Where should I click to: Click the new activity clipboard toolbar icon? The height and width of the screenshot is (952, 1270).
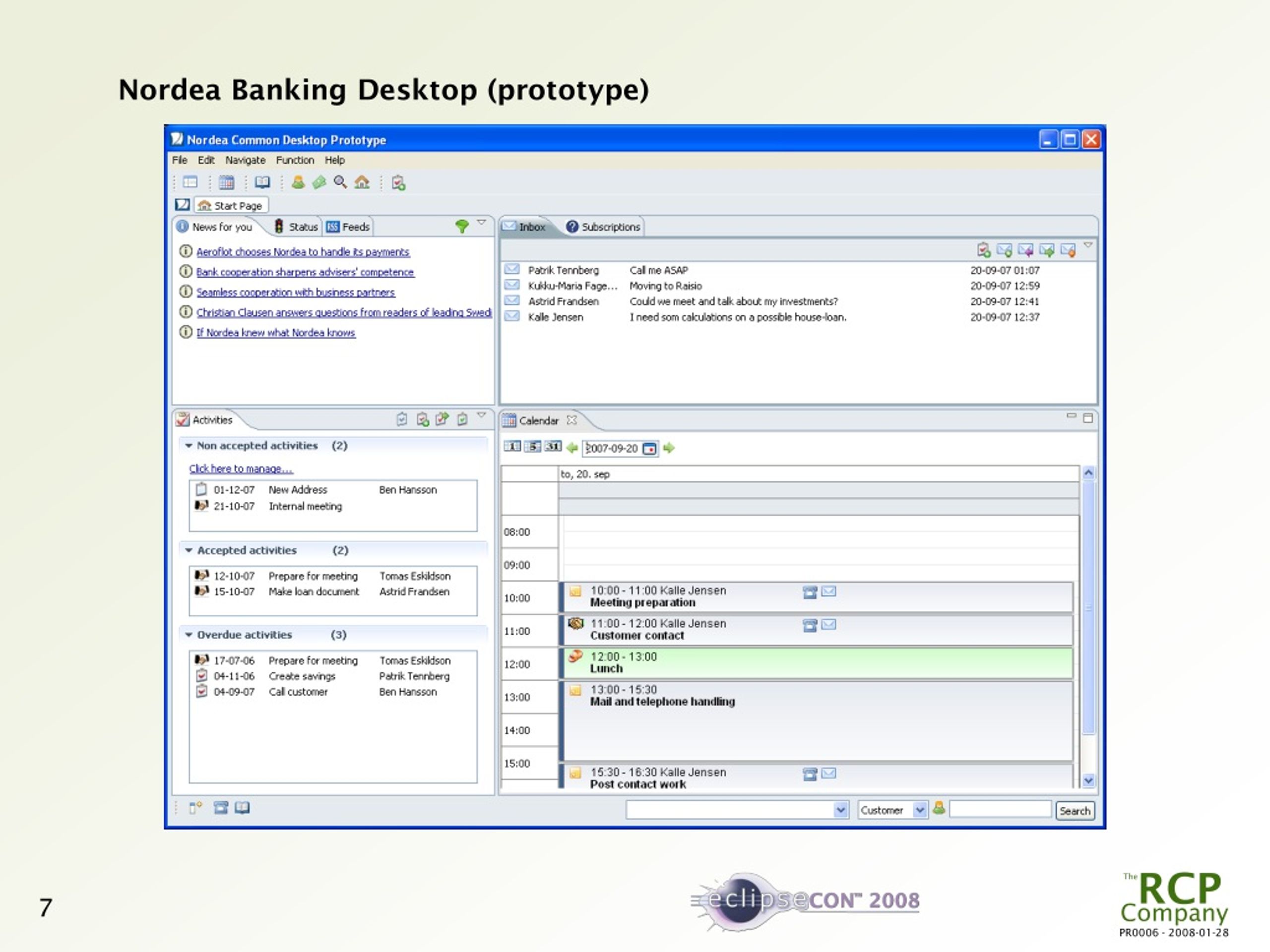398,183
